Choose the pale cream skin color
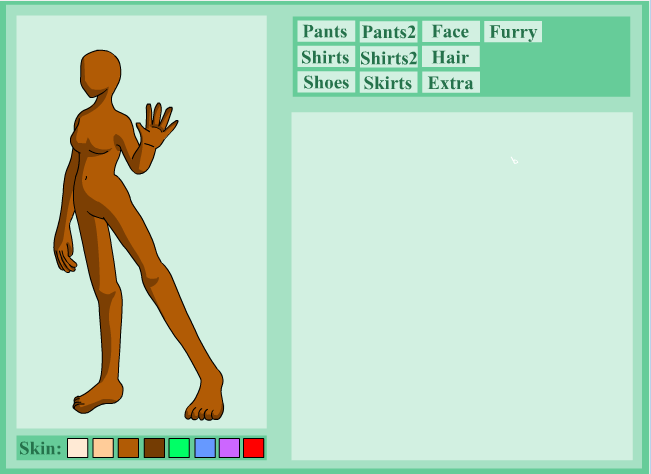Viewport: 651px width, 474px height. [x=78, y=448]
